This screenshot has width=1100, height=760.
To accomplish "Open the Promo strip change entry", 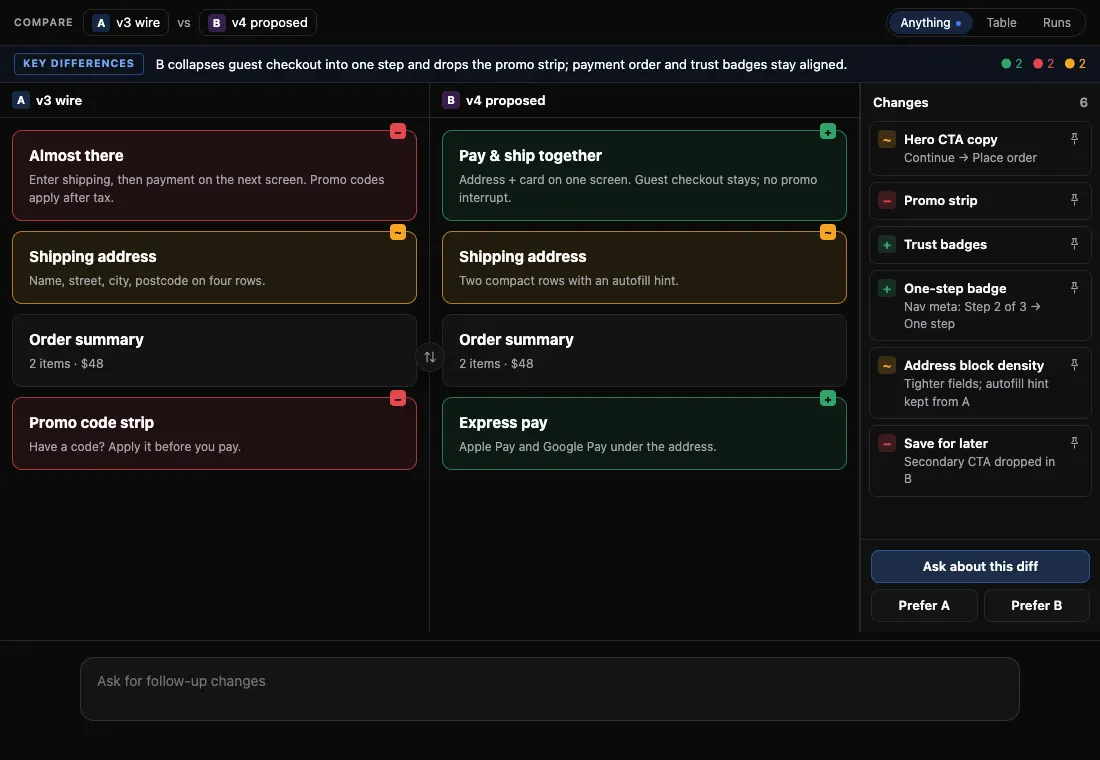I will coord(980,201).
